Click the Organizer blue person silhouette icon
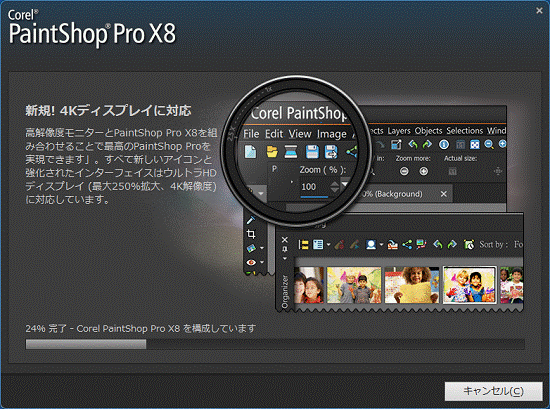550x409 pixels. 371,244
